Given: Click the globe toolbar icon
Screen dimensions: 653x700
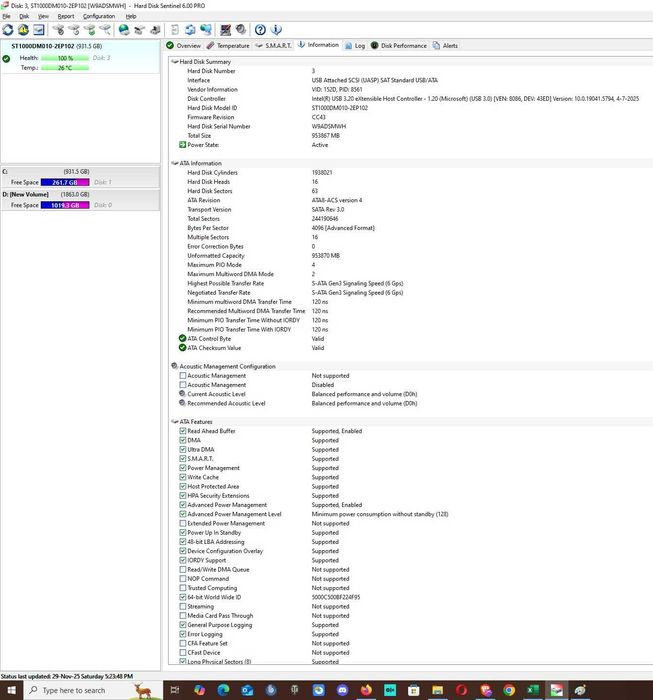Looking at the screenshot, I should pyautogui.click(x=124, y=30).
